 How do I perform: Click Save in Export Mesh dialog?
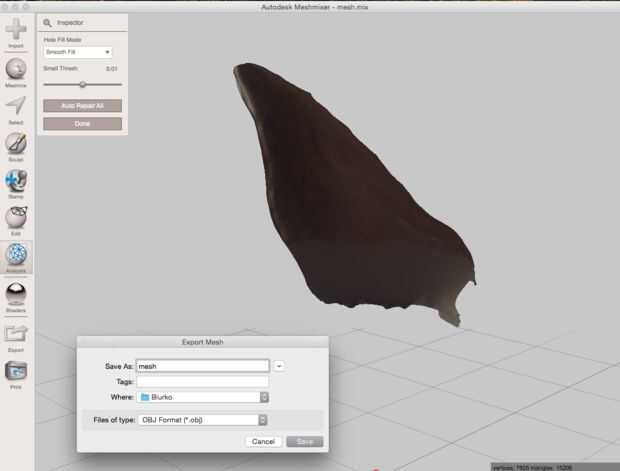pos(304,441)
